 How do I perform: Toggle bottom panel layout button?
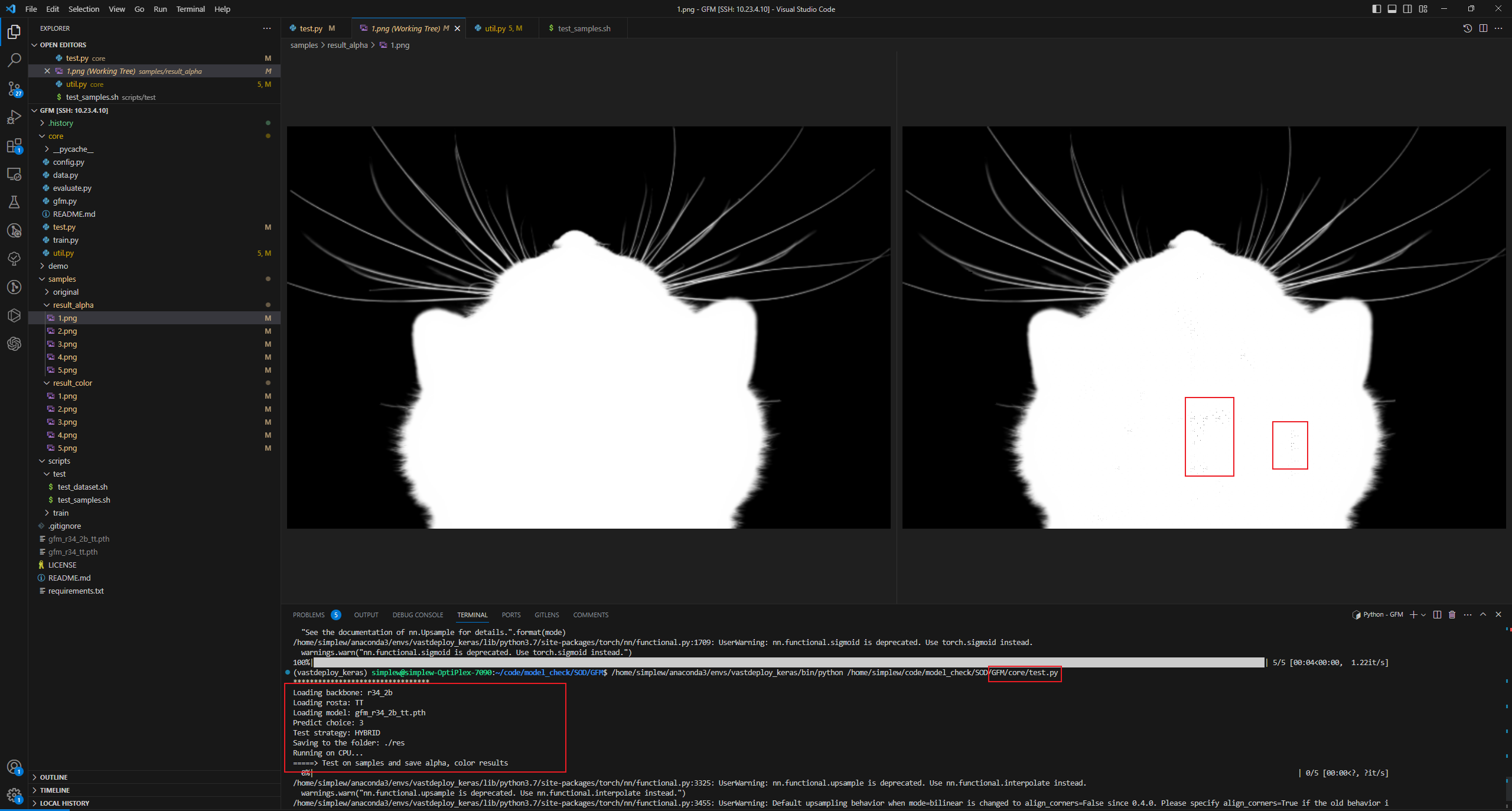point(1392,9)
